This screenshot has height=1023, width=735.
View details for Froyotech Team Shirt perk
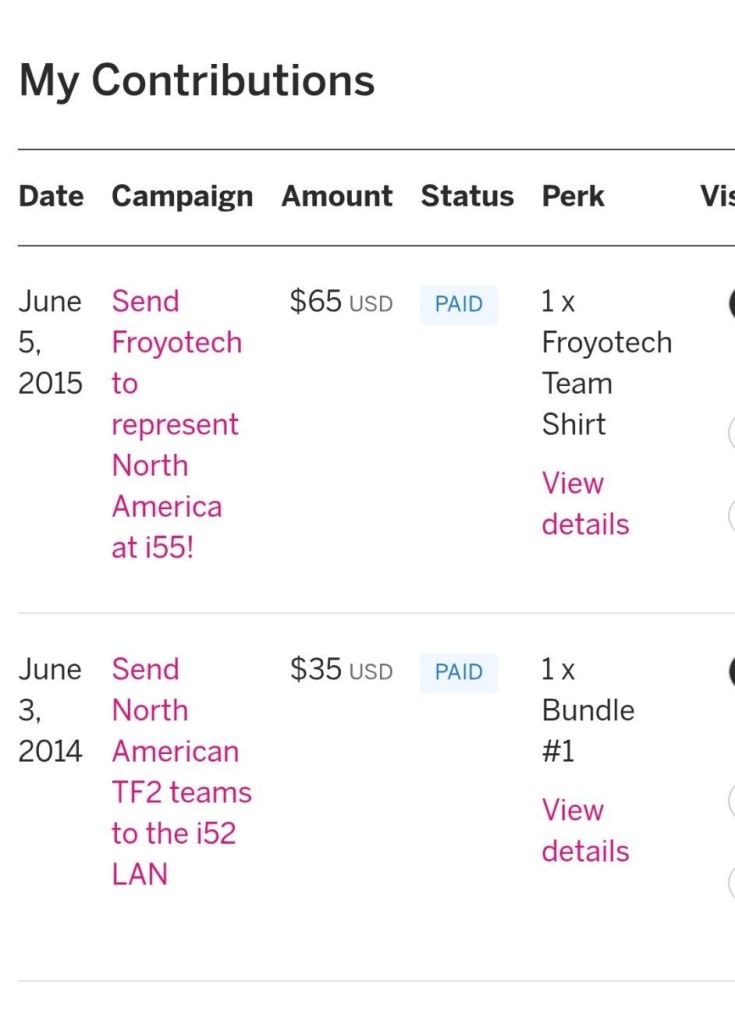[x=585, y=504]
